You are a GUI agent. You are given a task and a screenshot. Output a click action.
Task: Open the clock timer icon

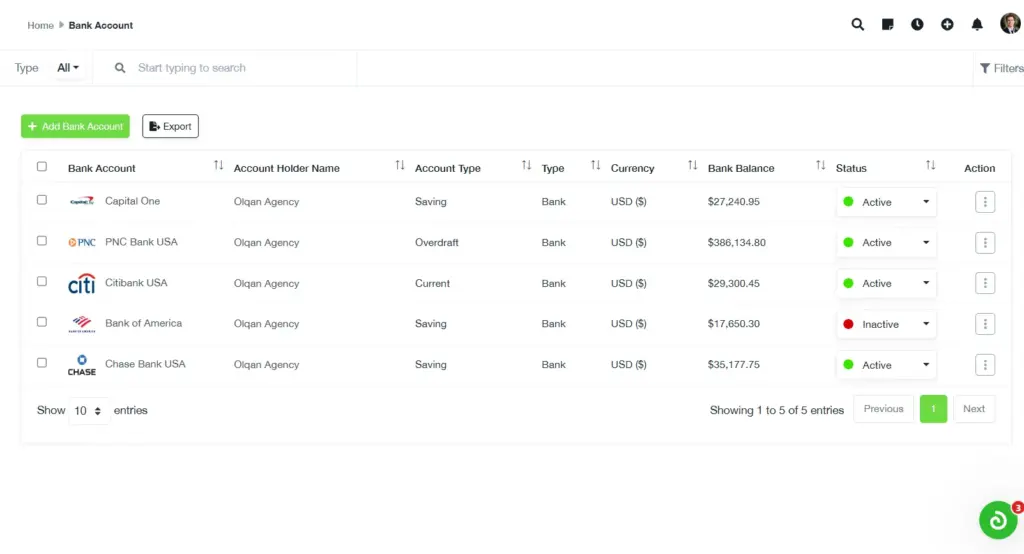pyautogui.click(x=918, y=25)
